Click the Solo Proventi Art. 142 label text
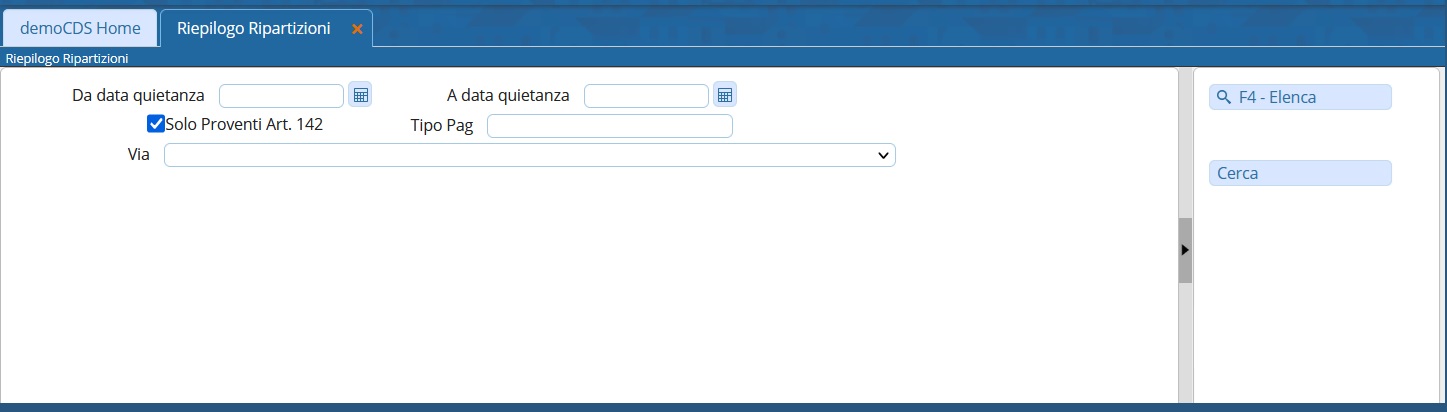Image resolution: width=1447 pixels, height=412 pixels. click(244, 125)
